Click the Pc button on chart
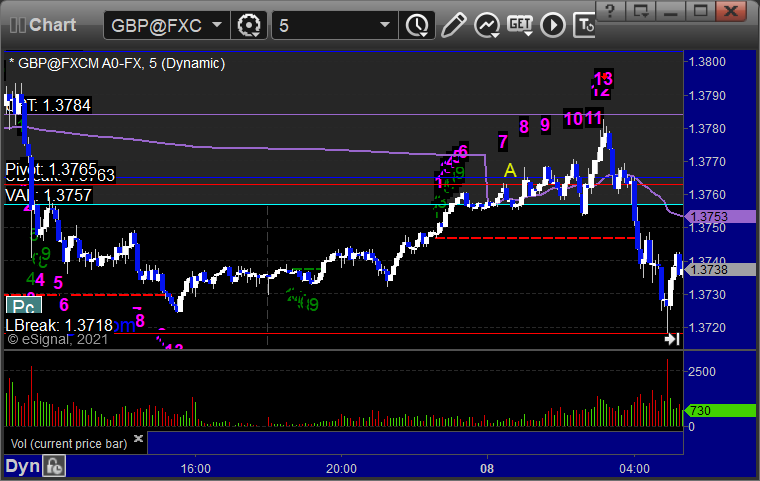This screenshot has width=760, height=481. [24, 305]
